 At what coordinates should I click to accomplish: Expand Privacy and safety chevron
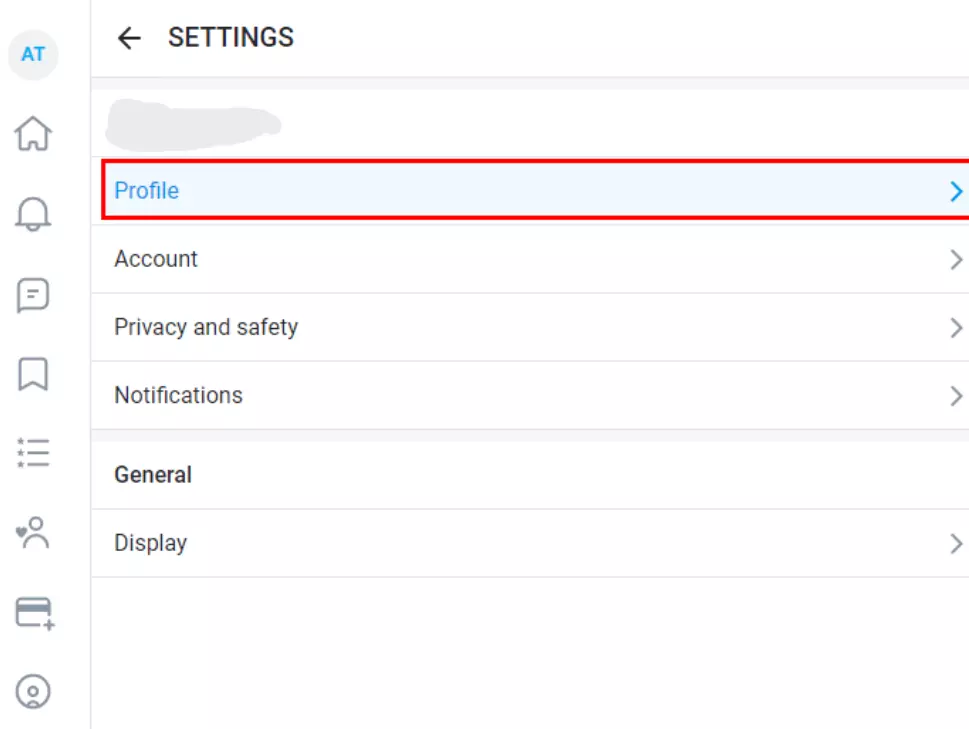click(956, 327)
